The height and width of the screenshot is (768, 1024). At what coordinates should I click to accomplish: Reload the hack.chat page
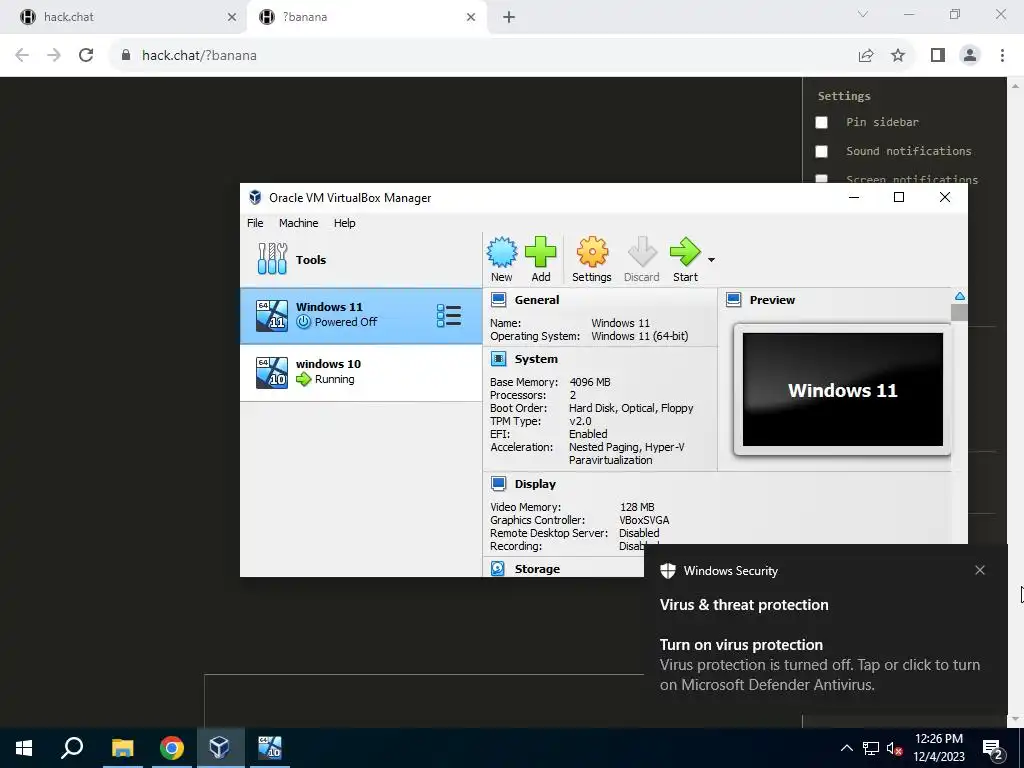coord(86,55)
